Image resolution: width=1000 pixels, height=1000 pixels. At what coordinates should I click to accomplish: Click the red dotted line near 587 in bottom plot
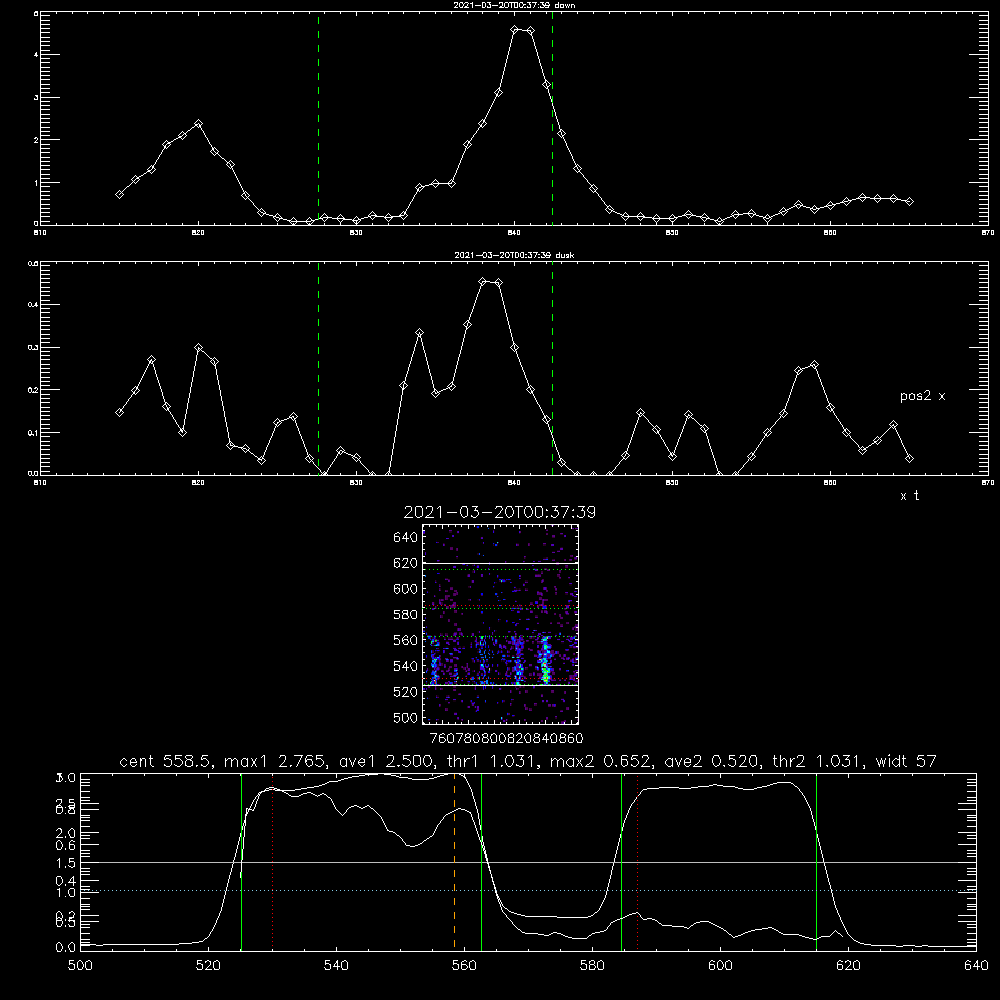[x=637, y=861]
